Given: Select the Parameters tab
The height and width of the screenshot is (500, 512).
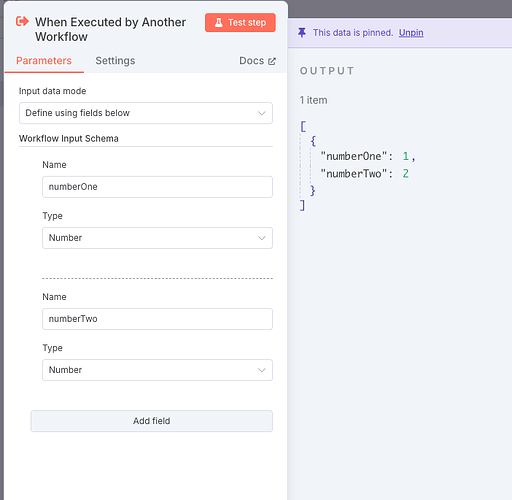Looking at the screenshot, I should tap(44, 61).
